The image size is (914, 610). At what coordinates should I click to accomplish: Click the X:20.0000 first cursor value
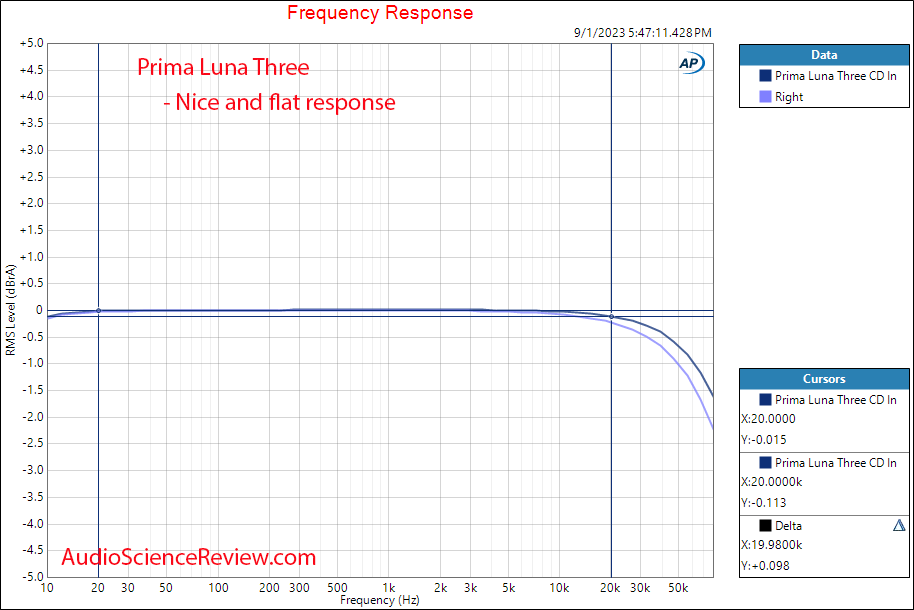point(768,419)
